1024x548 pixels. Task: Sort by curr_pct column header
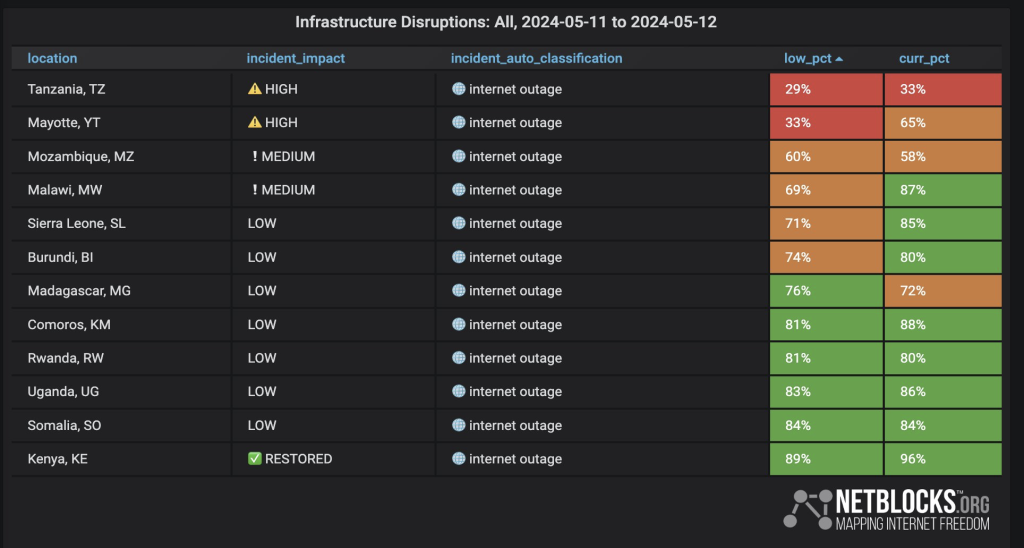point(924,59)
